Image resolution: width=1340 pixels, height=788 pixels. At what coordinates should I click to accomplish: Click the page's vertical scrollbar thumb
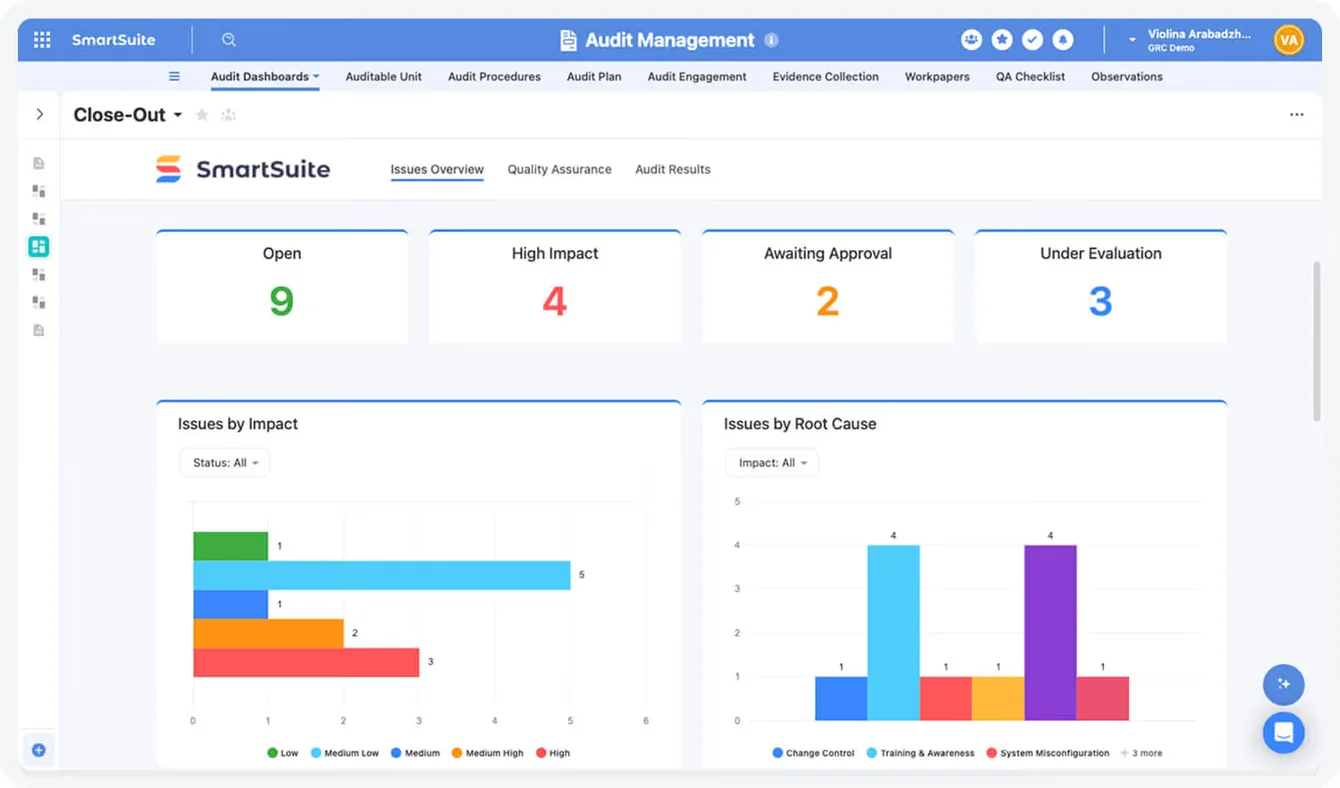point(1316,340)
